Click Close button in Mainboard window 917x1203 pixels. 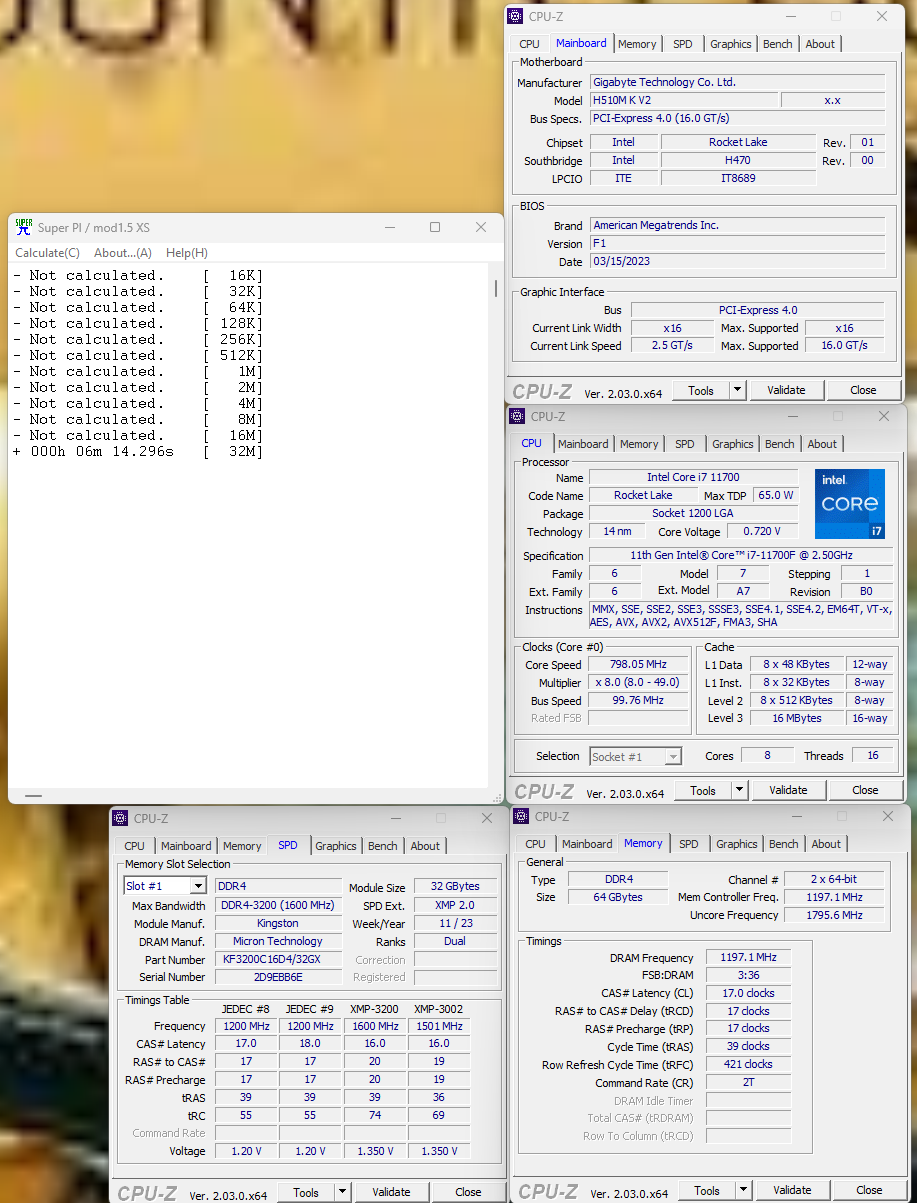(x=863, y=390)
